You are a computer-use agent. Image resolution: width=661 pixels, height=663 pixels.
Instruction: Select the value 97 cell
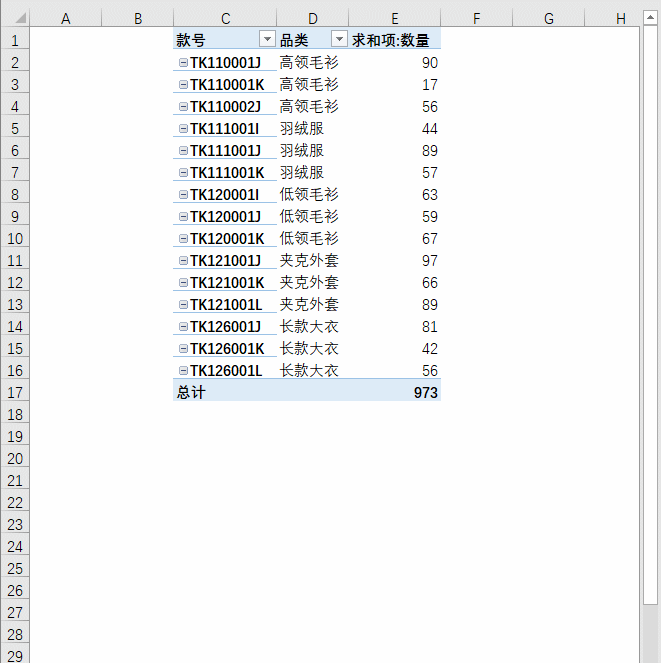[x=395, y=260]
